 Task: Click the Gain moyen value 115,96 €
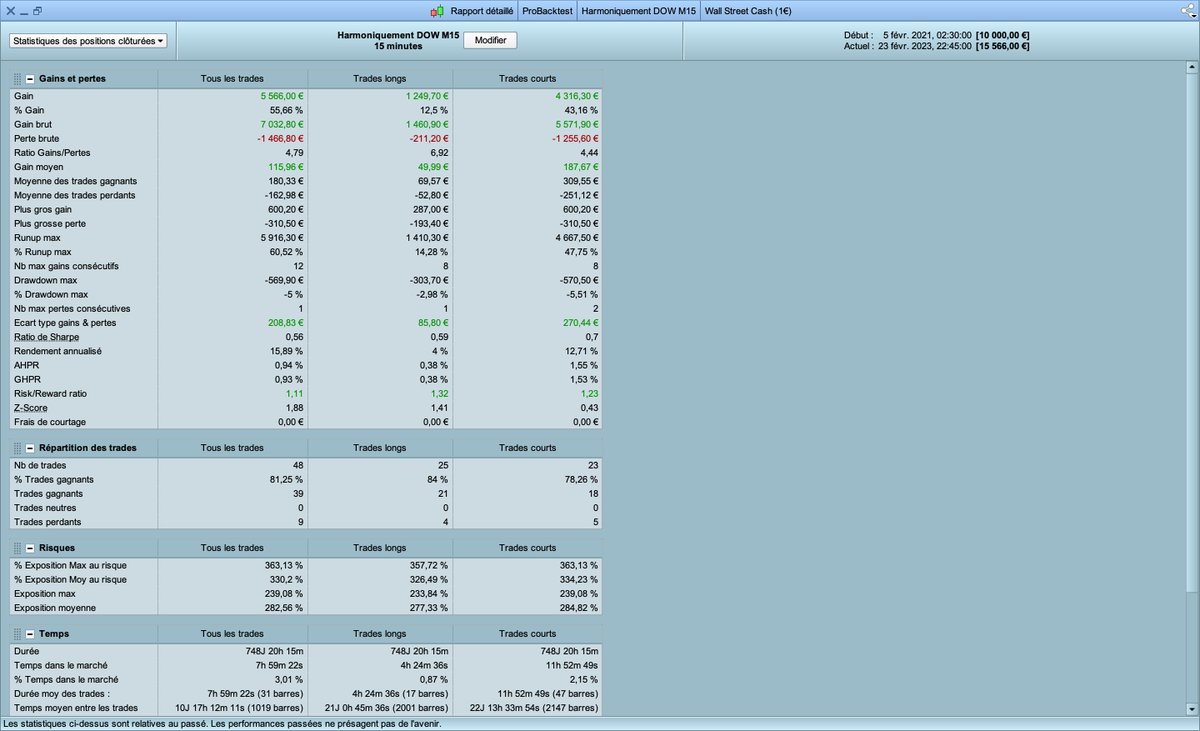click(x=287, y=166)
